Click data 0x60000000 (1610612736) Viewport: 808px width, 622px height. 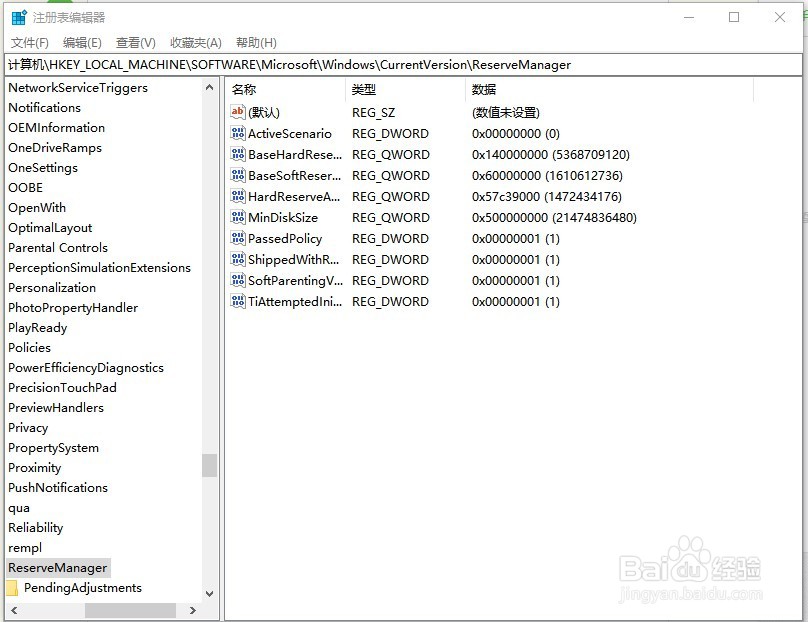point(547,176)
